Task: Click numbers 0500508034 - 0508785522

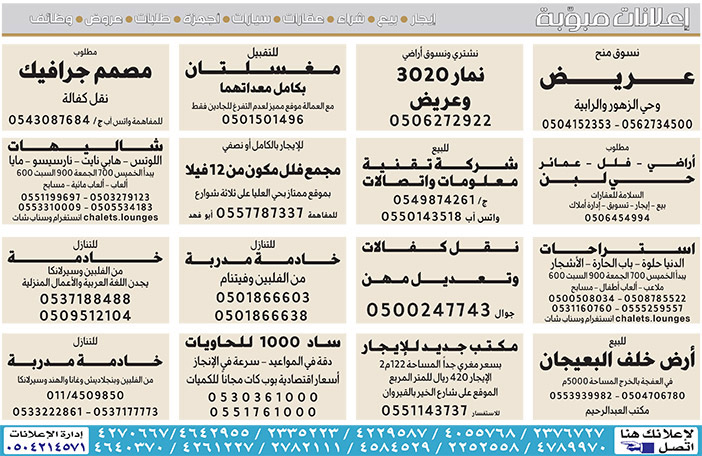Action: tap(617, 298)
